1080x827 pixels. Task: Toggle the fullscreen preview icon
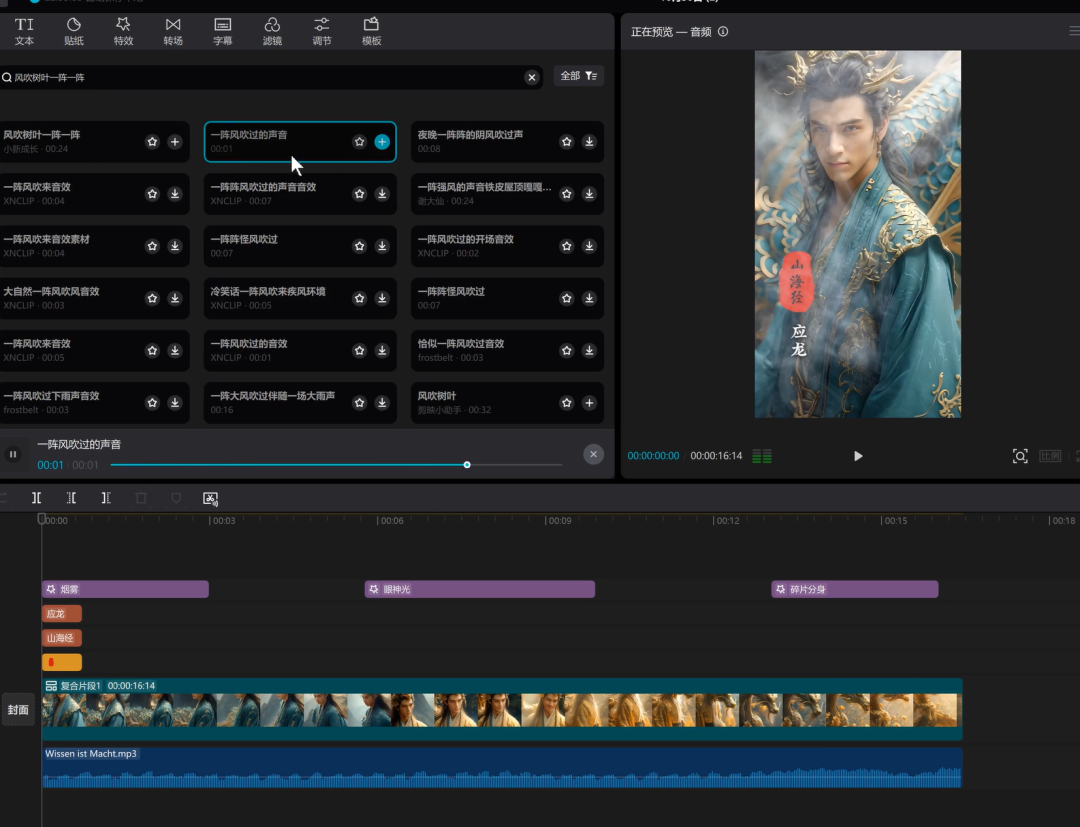tap(1020, 456)
